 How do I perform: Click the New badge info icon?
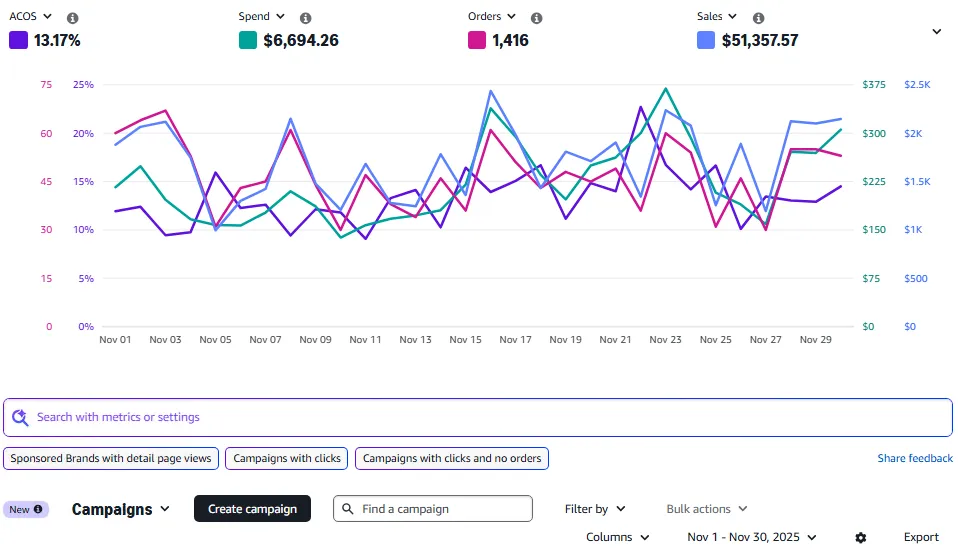click(38, 509)
